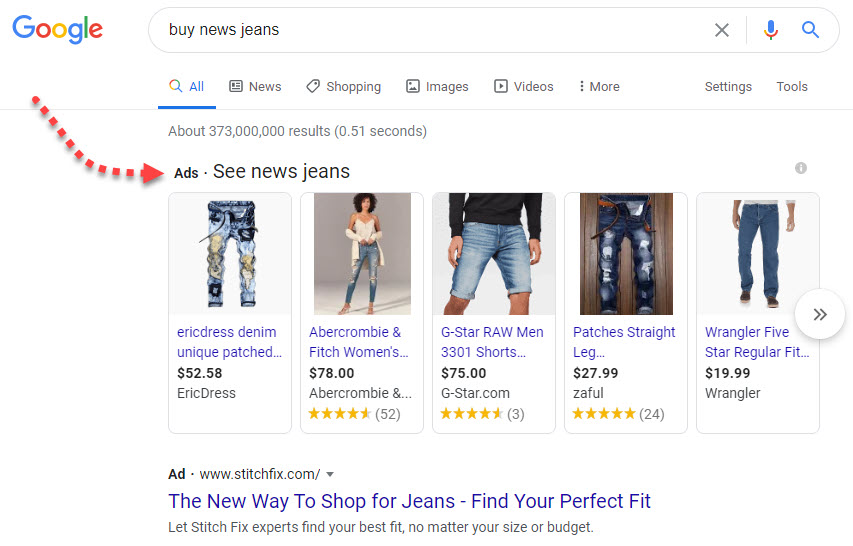Click the Wrangler Five Star Regular Fit link
This screenshot has height=546, width=853.
point(757,342)
